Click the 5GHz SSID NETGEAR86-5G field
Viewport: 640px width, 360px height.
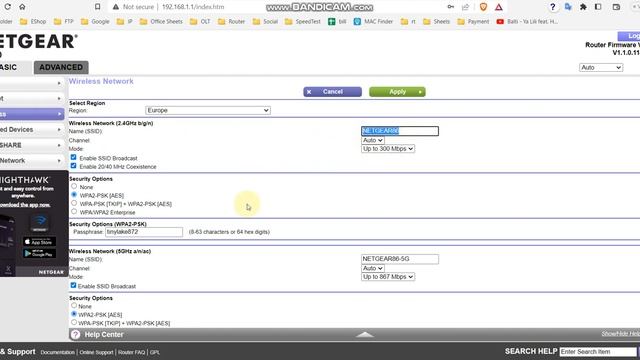click(x=400, y=259)
